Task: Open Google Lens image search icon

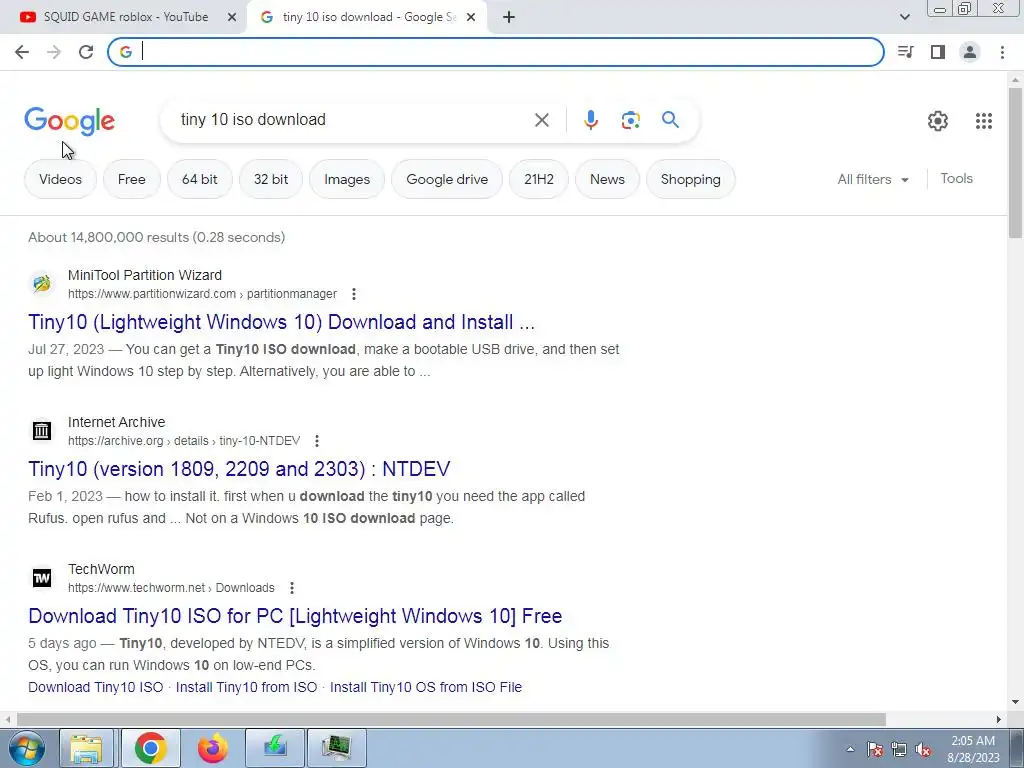Action: click(x=630, y=120)
